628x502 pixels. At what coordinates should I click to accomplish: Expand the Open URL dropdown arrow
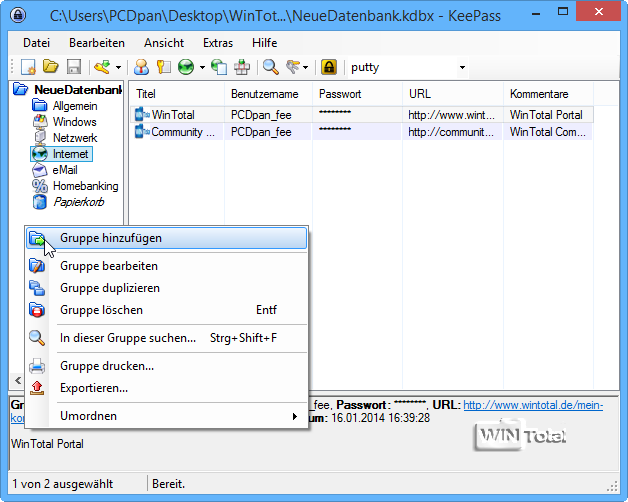click(202, 67)
